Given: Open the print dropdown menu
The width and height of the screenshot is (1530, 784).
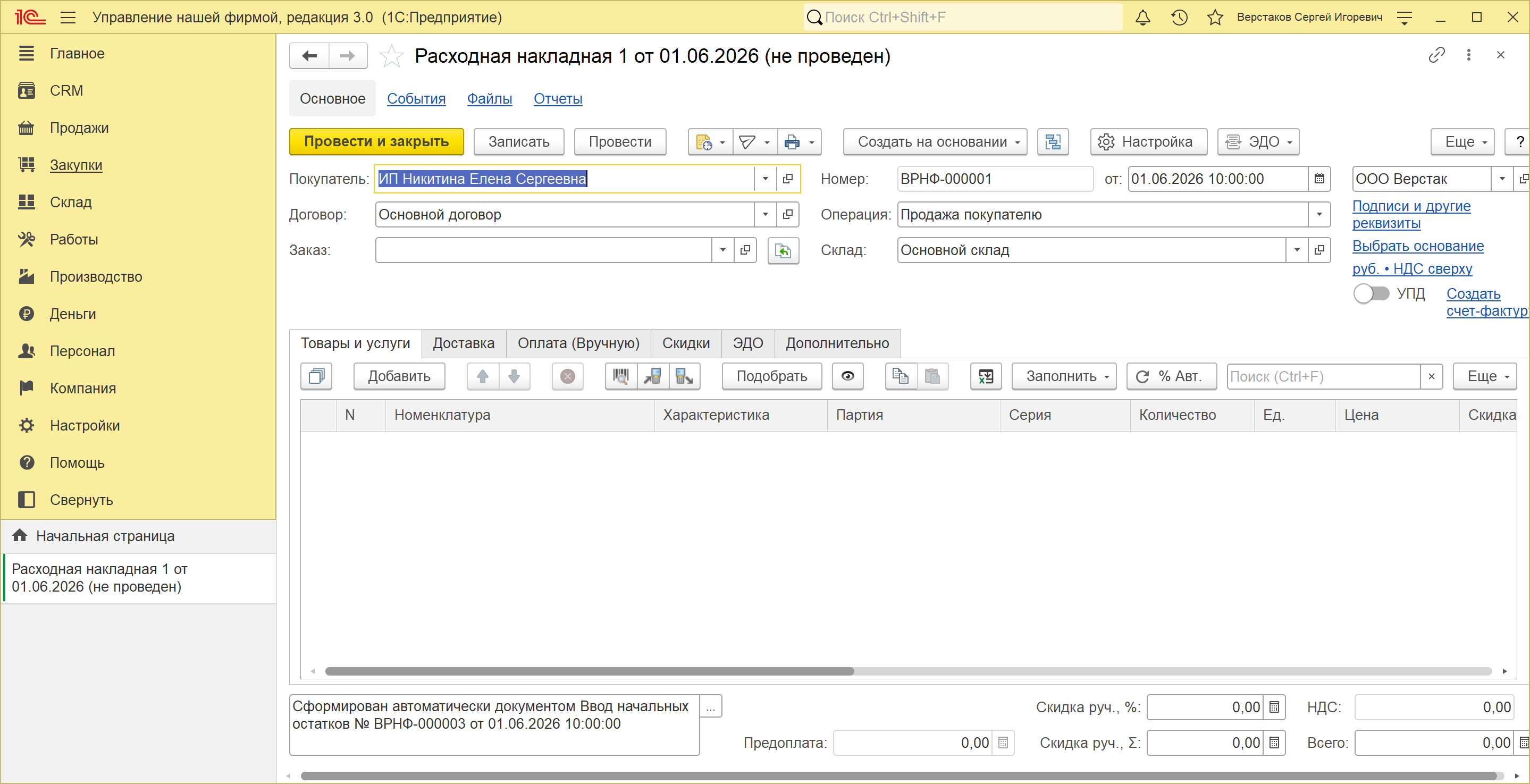Looking at the screenshot, I should (x=800, y=142).
